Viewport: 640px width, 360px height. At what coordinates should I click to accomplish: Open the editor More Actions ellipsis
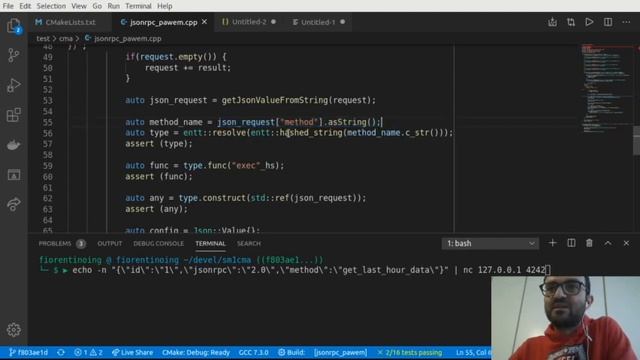[626, 22]
